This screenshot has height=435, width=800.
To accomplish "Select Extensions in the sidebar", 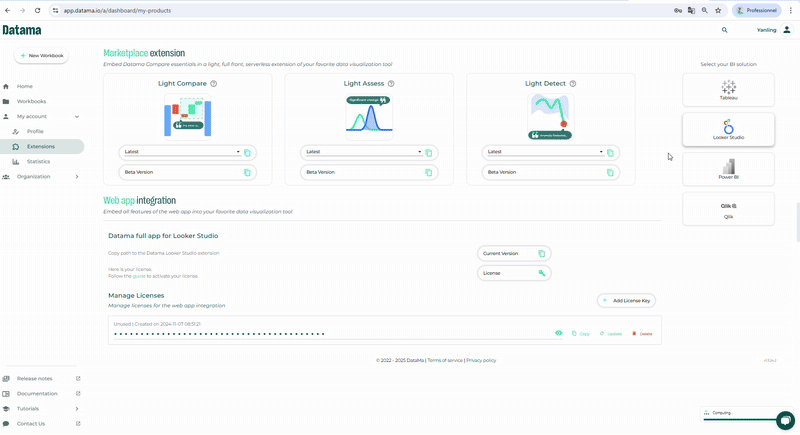I will (42, 146).
